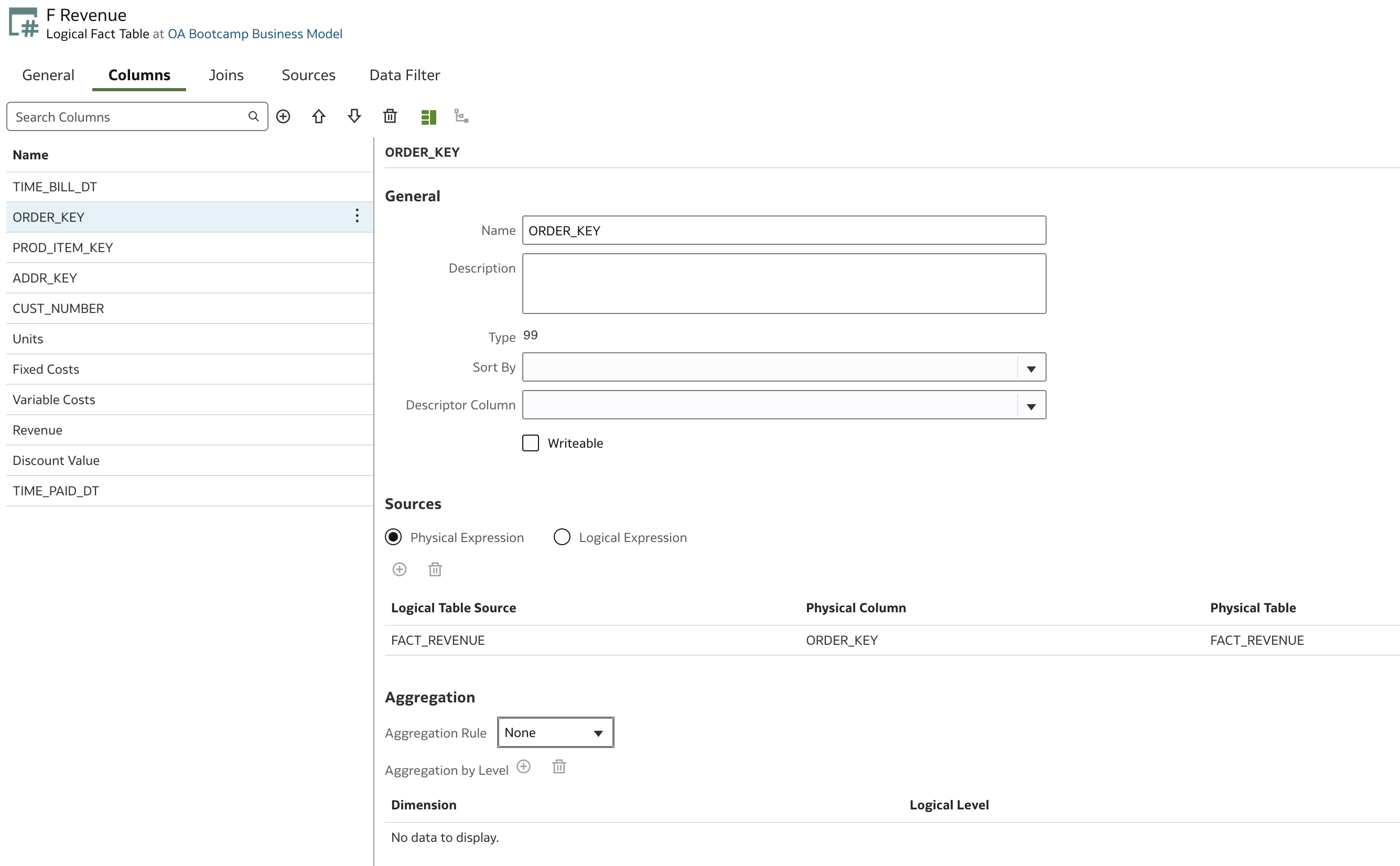
Task: Select the TIME_PAID_DT column row
Action: [190, 490]
